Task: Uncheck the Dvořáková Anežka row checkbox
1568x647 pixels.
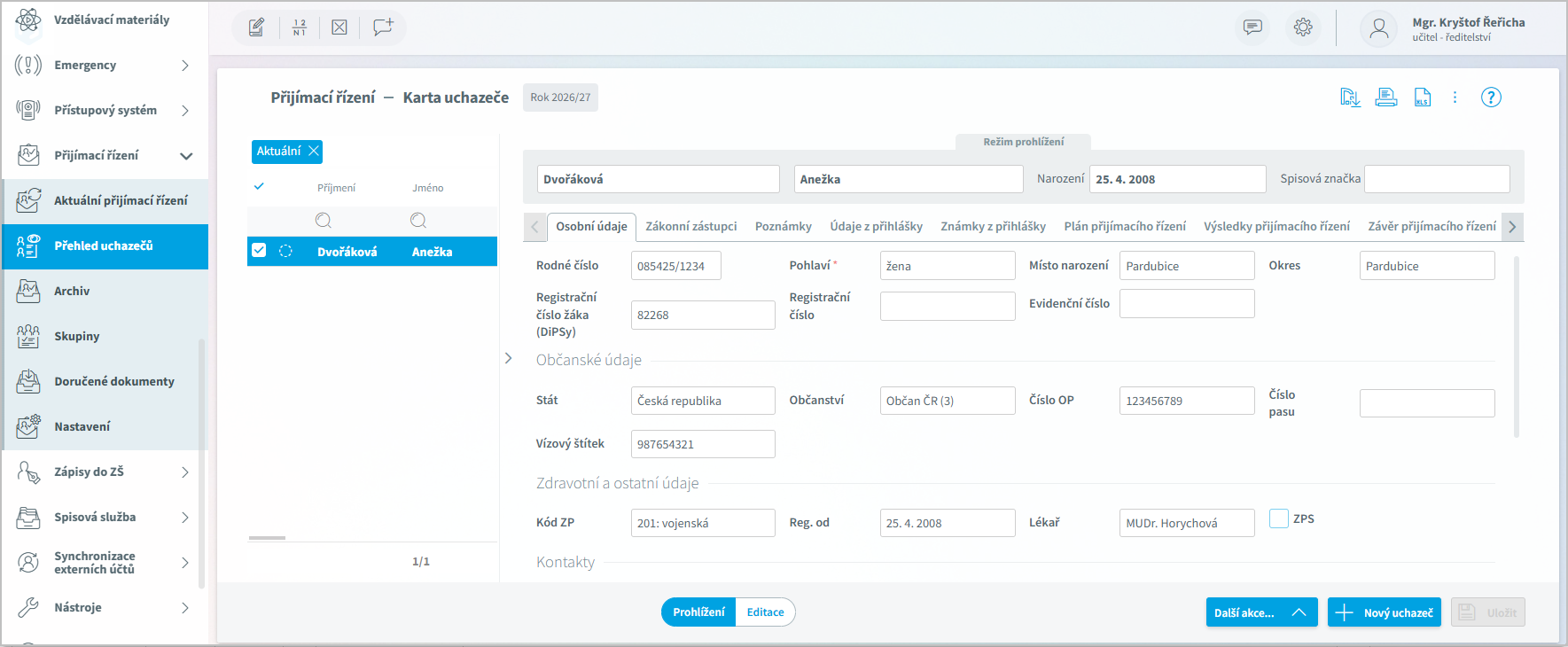Action: (259, 251)
